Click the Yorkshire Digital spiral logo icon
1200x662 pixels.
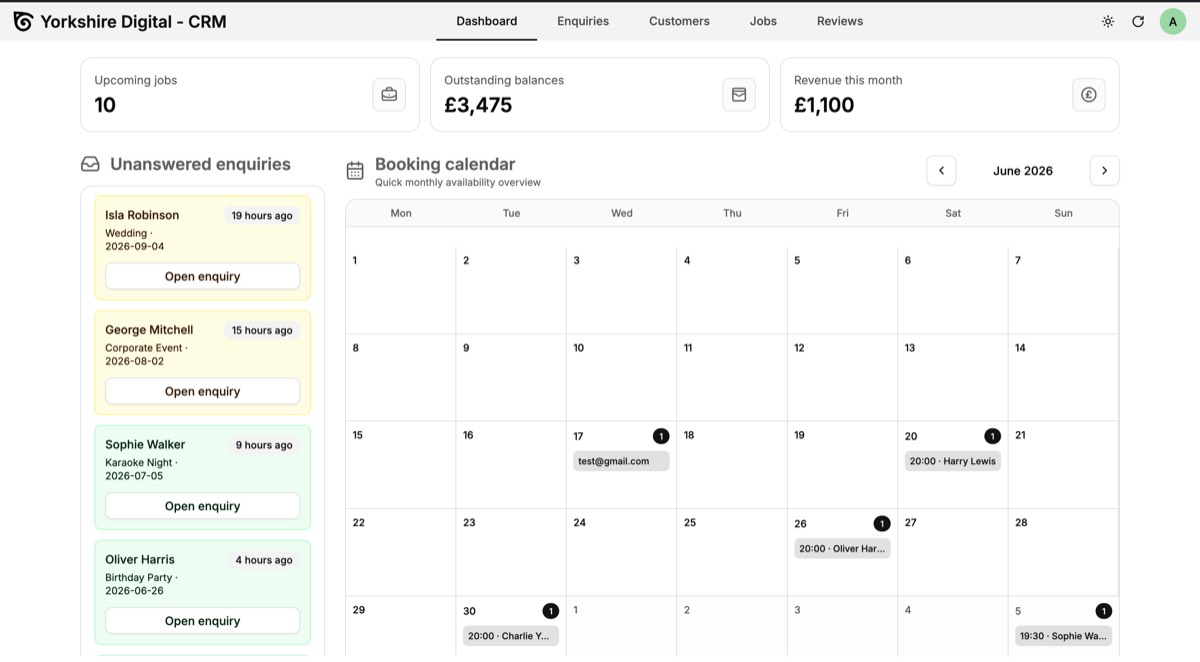pos(23,21)
